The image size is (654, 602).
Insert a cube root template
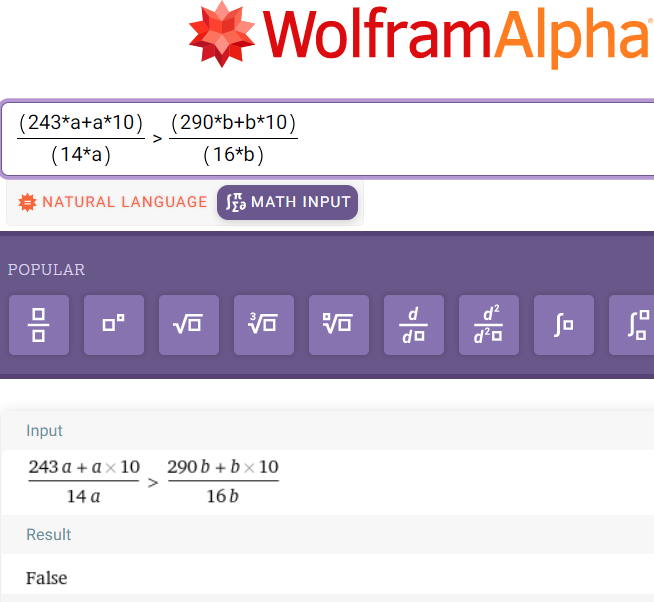pos(264,325)
